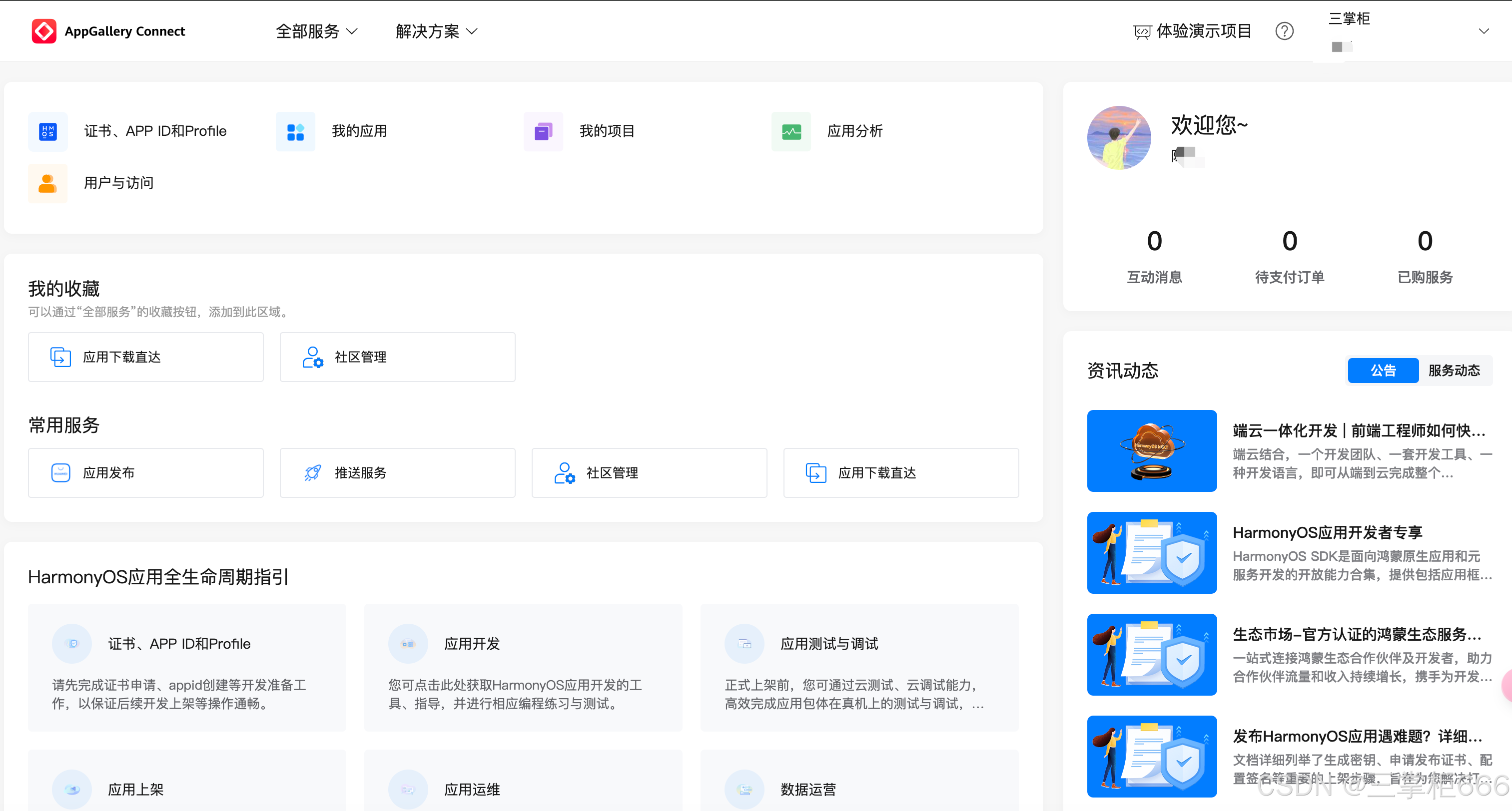Click the 应用运维 card title
This screenshot has width=1512, height=811.
tap(472, 790)
